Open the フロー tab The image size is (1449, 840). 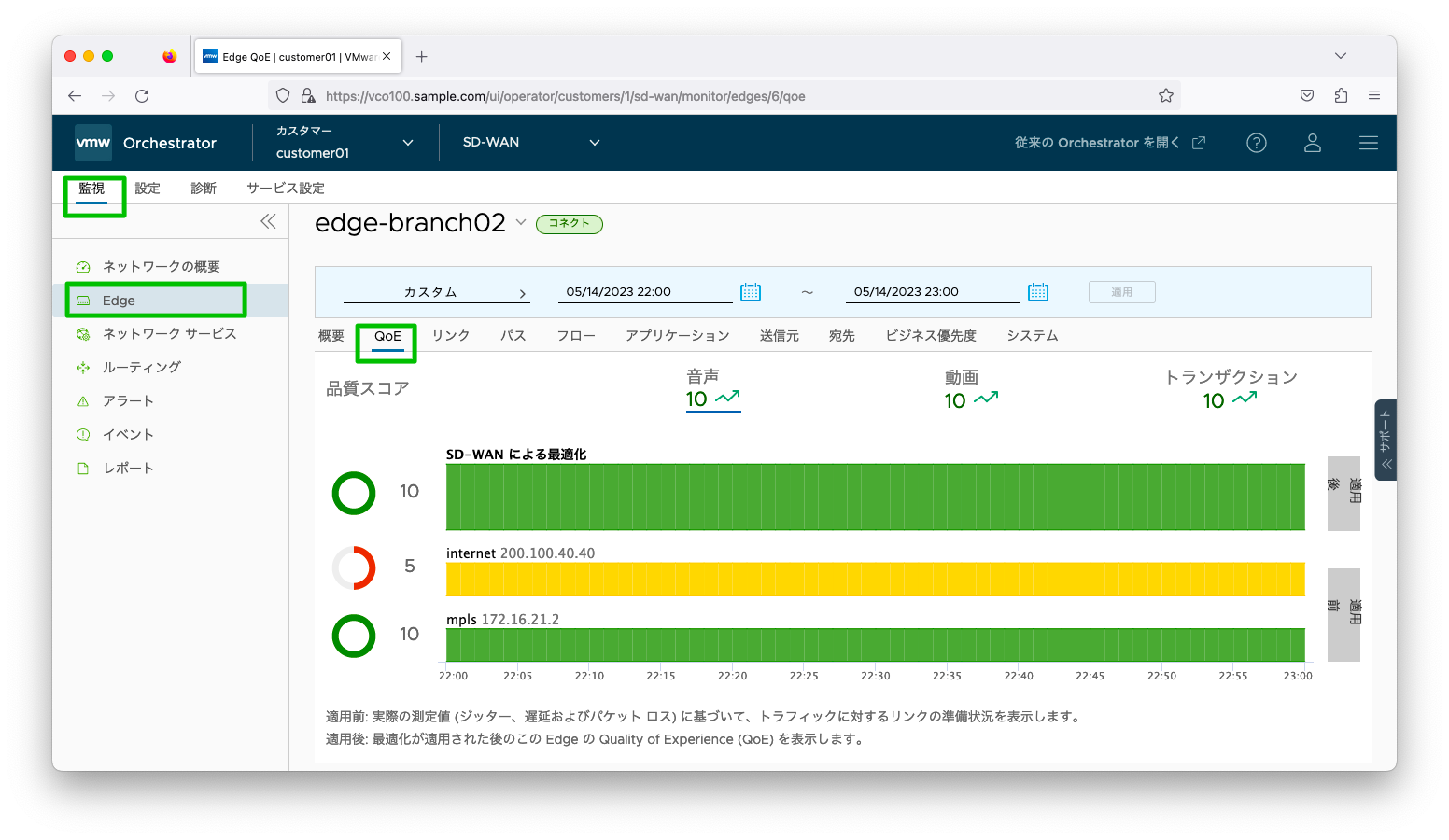[x=576, y=336]
